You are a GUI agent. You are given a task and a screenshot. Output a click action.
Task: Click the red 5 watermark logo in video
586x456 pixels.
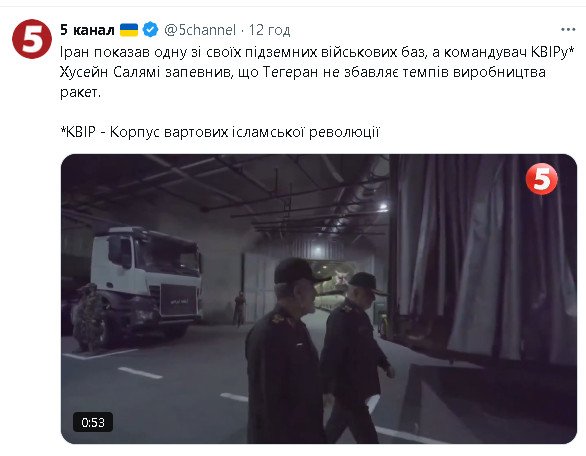pyautogui.click(x=542, y=180)
